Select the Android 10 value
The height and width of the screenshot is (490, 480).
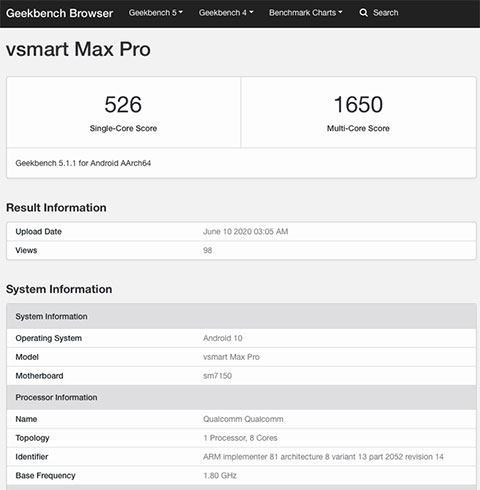223,338
